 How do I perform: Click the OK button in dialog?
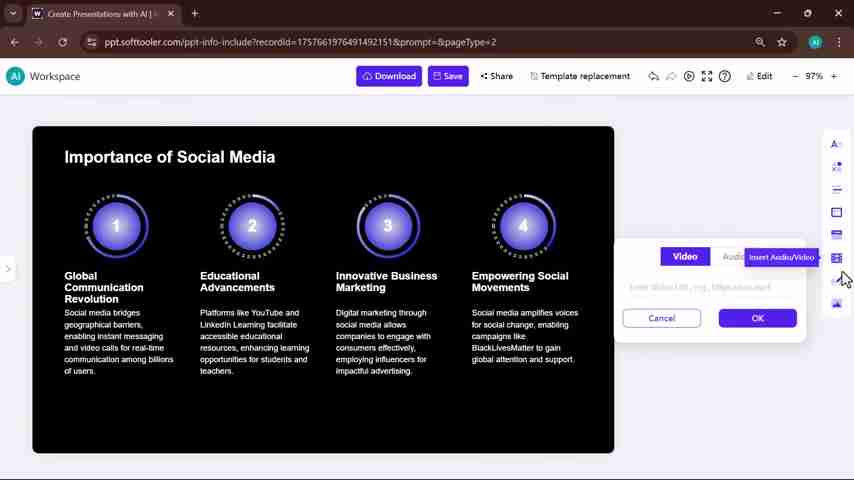click(757, 318)
